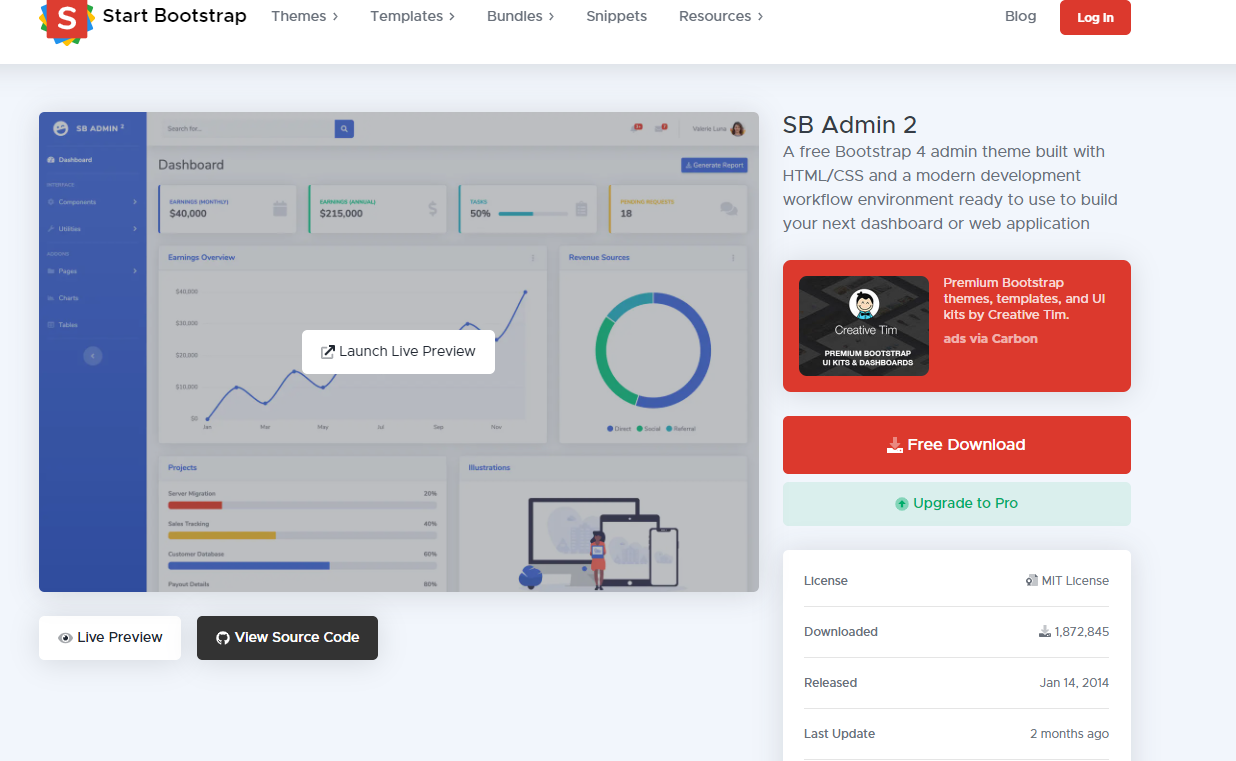Click the preview search field
Viewport: 1236px width, 761px height.
(x=248, y=129)
